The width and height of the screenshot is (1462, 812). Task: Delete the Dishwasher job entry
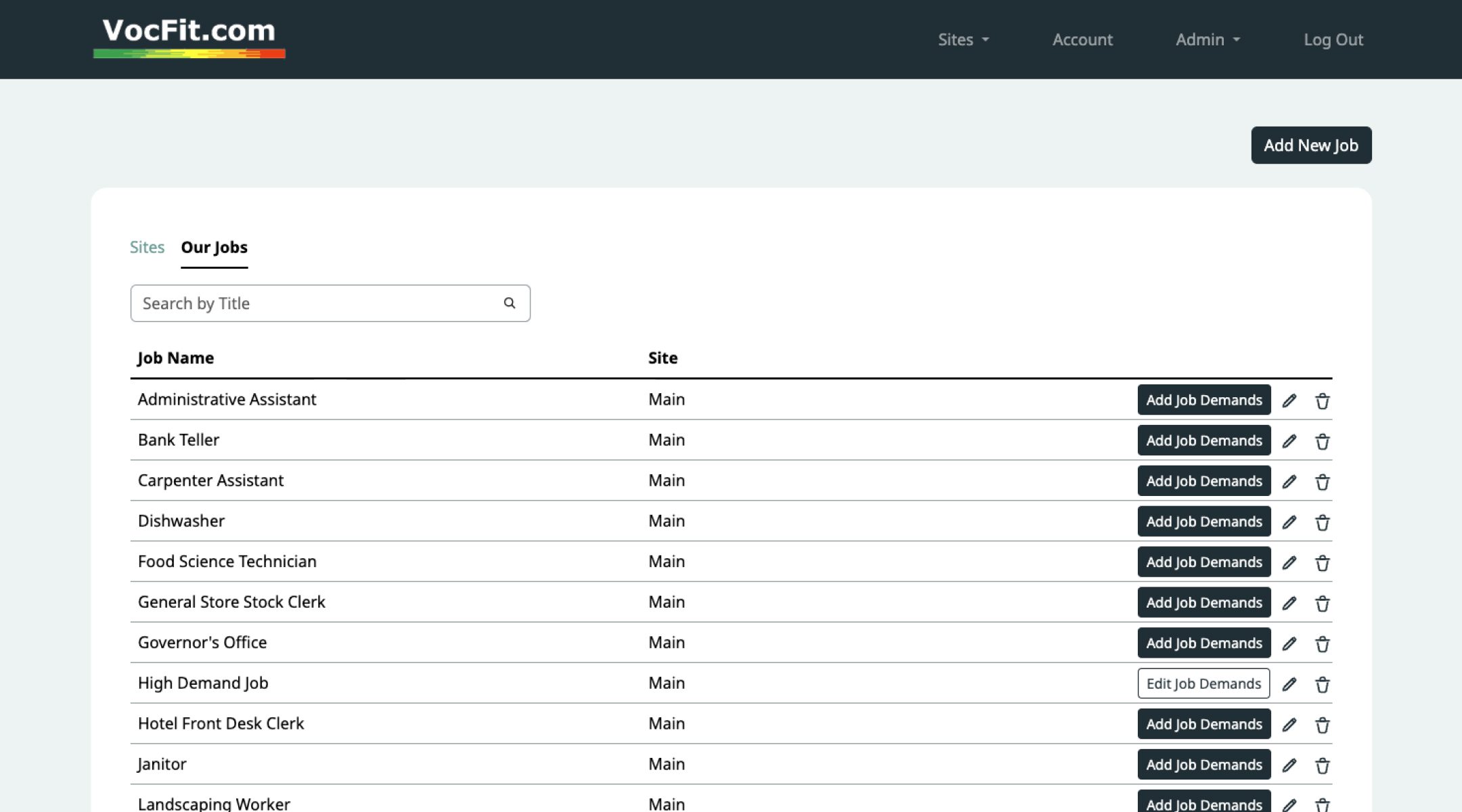pyautogui.click(x=1322, y=522)
